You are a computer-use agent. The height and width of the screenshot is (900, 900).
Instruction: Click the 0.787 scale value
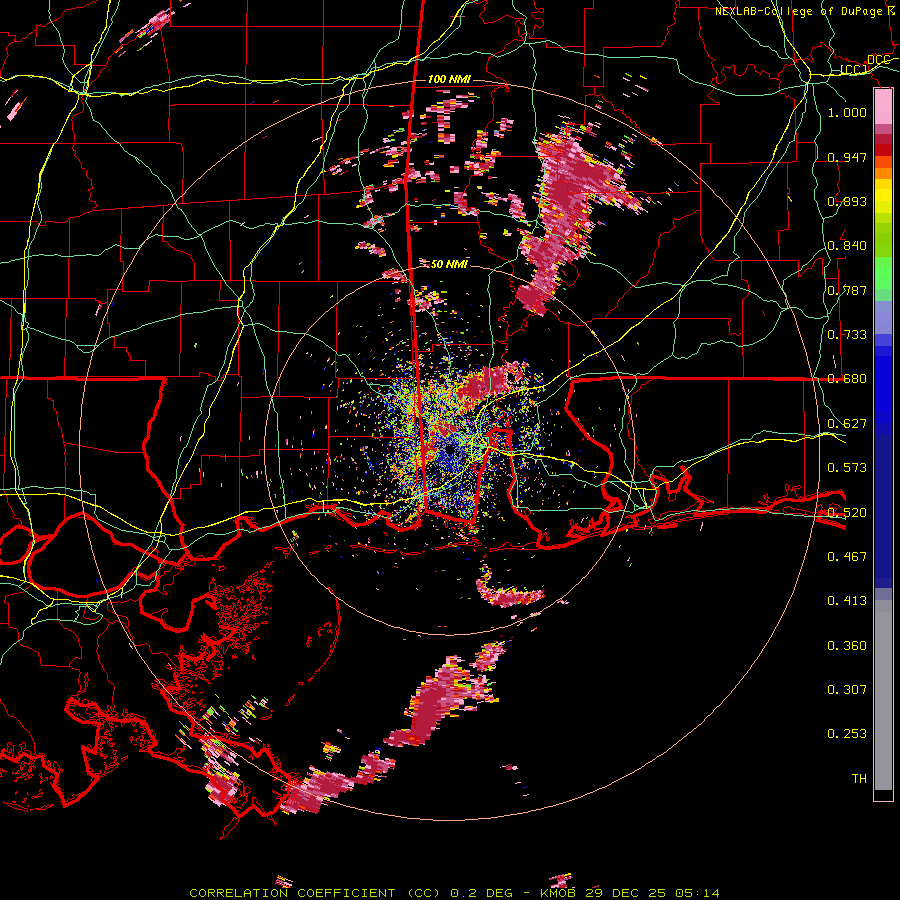pos(847,290)
